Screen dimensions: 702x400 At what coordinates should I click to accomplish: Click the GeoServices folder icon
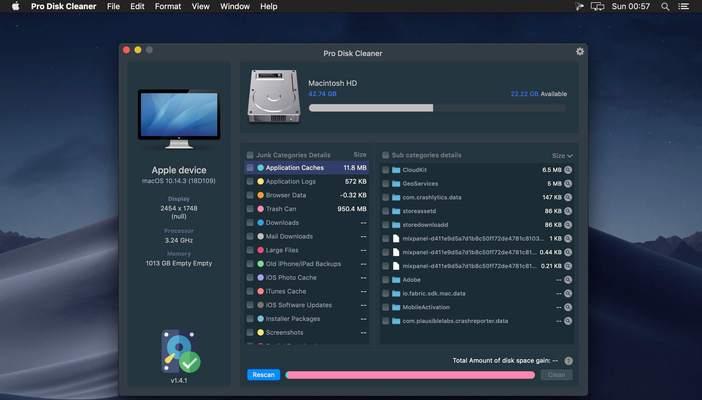click(396, 184)
